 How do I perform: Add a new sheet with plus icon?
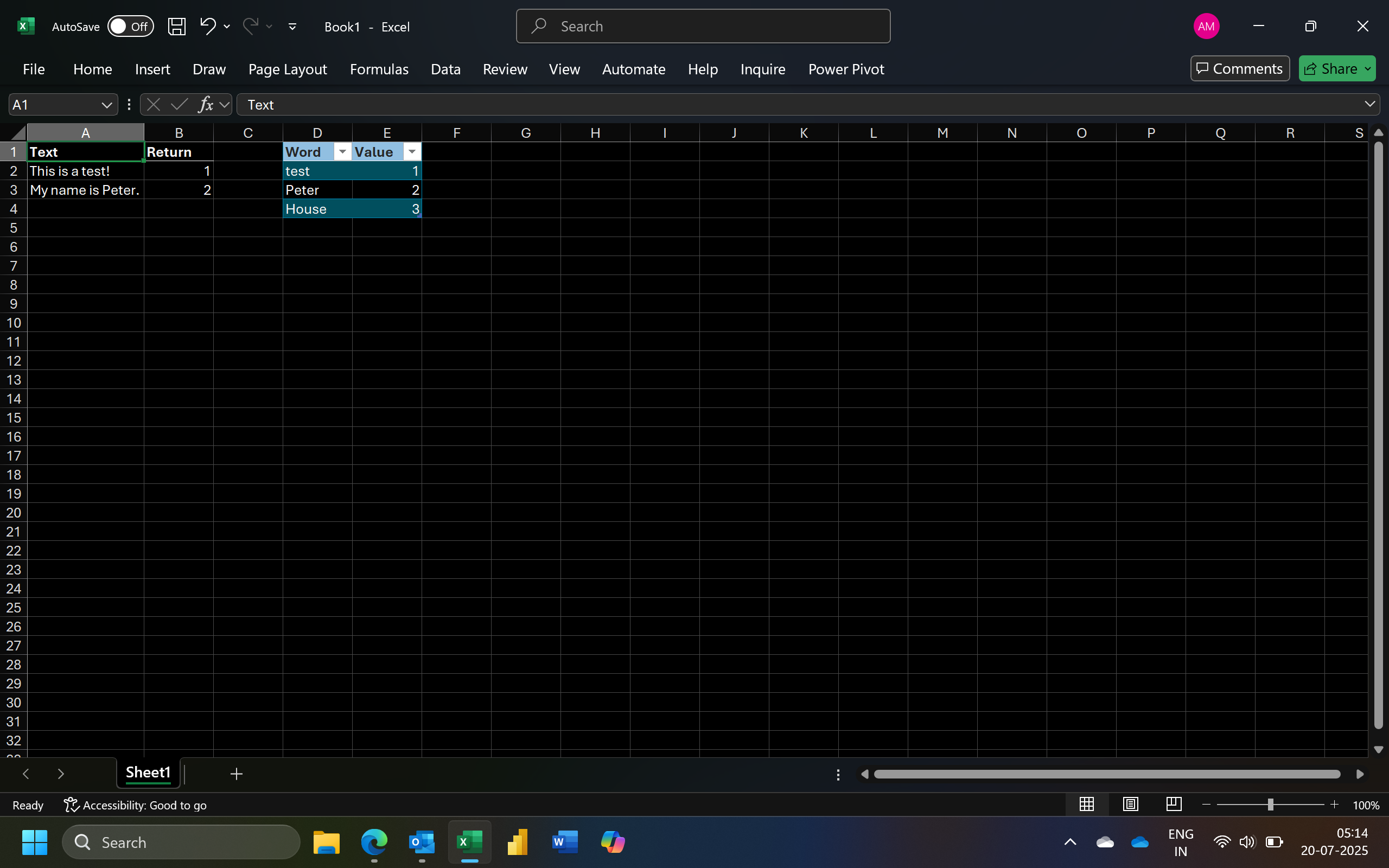[x=237, y=774]
